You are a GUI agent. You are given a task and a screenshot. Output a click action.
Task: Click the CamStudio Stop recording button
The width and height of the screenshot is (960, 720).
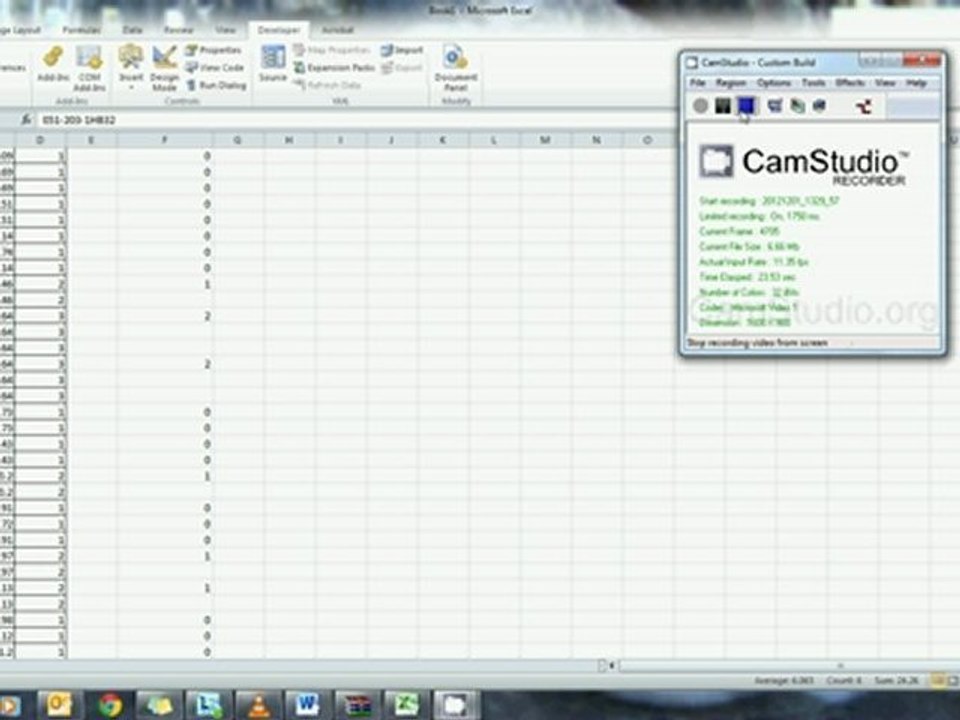click(746, 106)
